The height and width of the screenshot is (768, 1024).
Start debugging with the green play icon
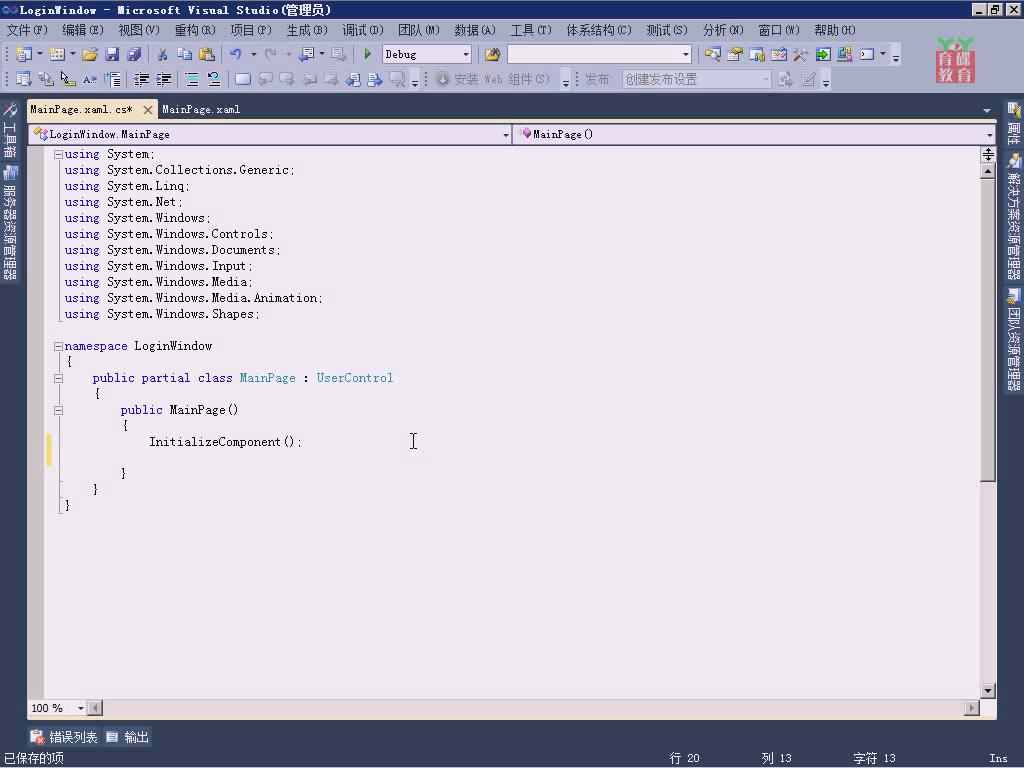coord(367,54)
